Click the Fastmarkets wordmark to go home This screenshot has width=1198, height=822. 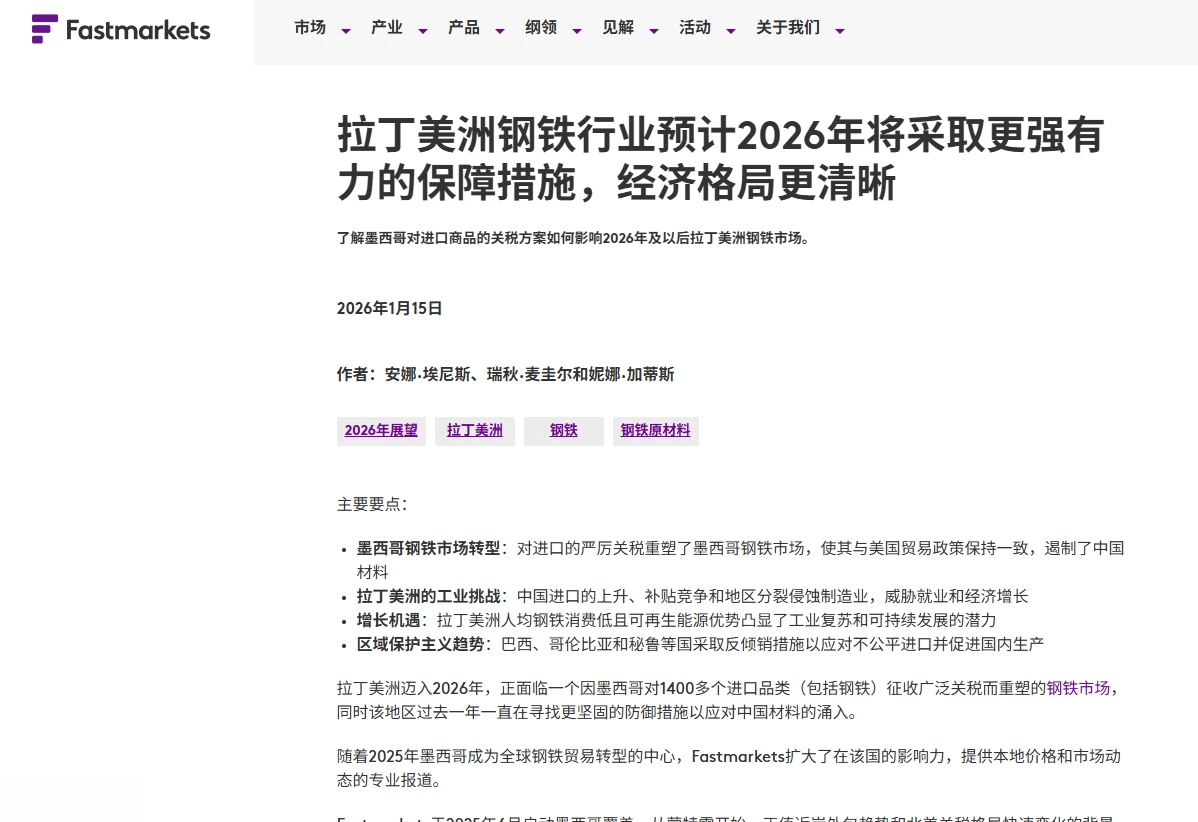137,30
